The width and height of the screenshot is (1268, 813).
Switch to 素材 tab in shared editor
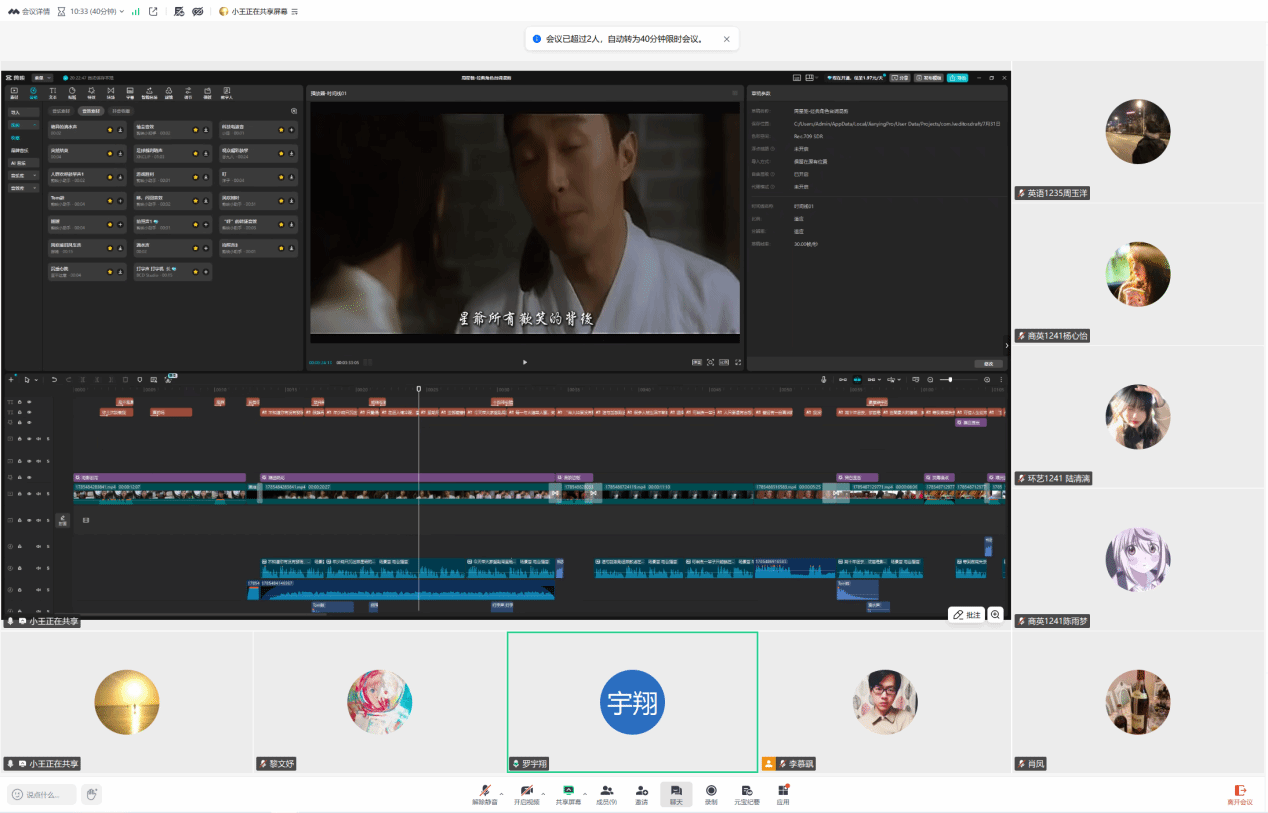pyautogui.click(x=14, y=92)
